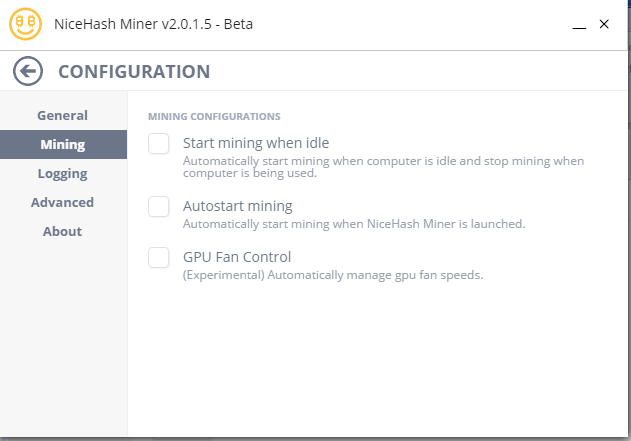Switch to the Logging tab
The image size is (631, 441).
coord(62,173)
